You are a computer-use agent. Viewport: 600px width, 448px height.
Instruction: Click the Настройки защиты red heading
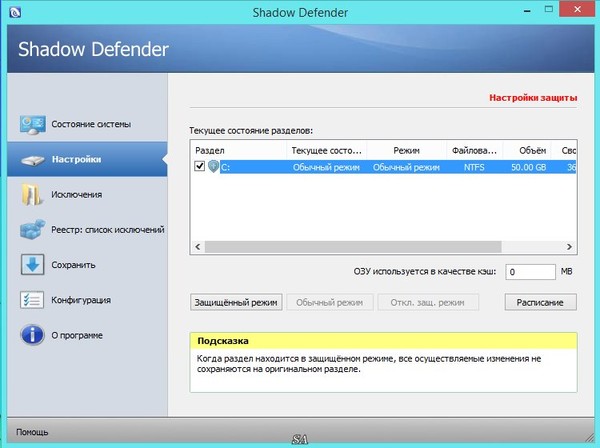533,98
